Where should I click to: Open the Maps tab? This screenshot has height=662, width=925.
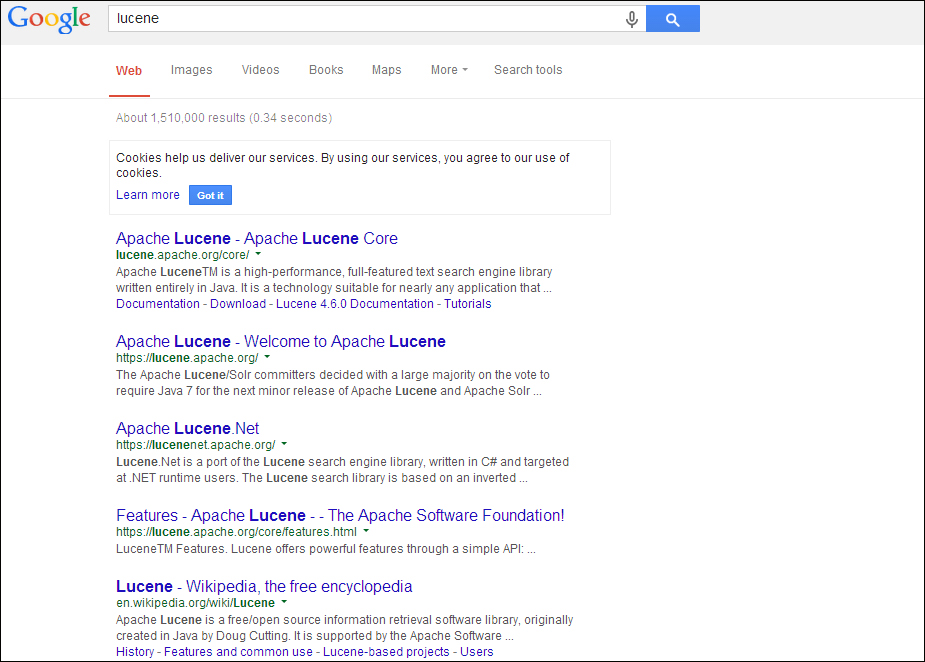[x=386, y=70]
